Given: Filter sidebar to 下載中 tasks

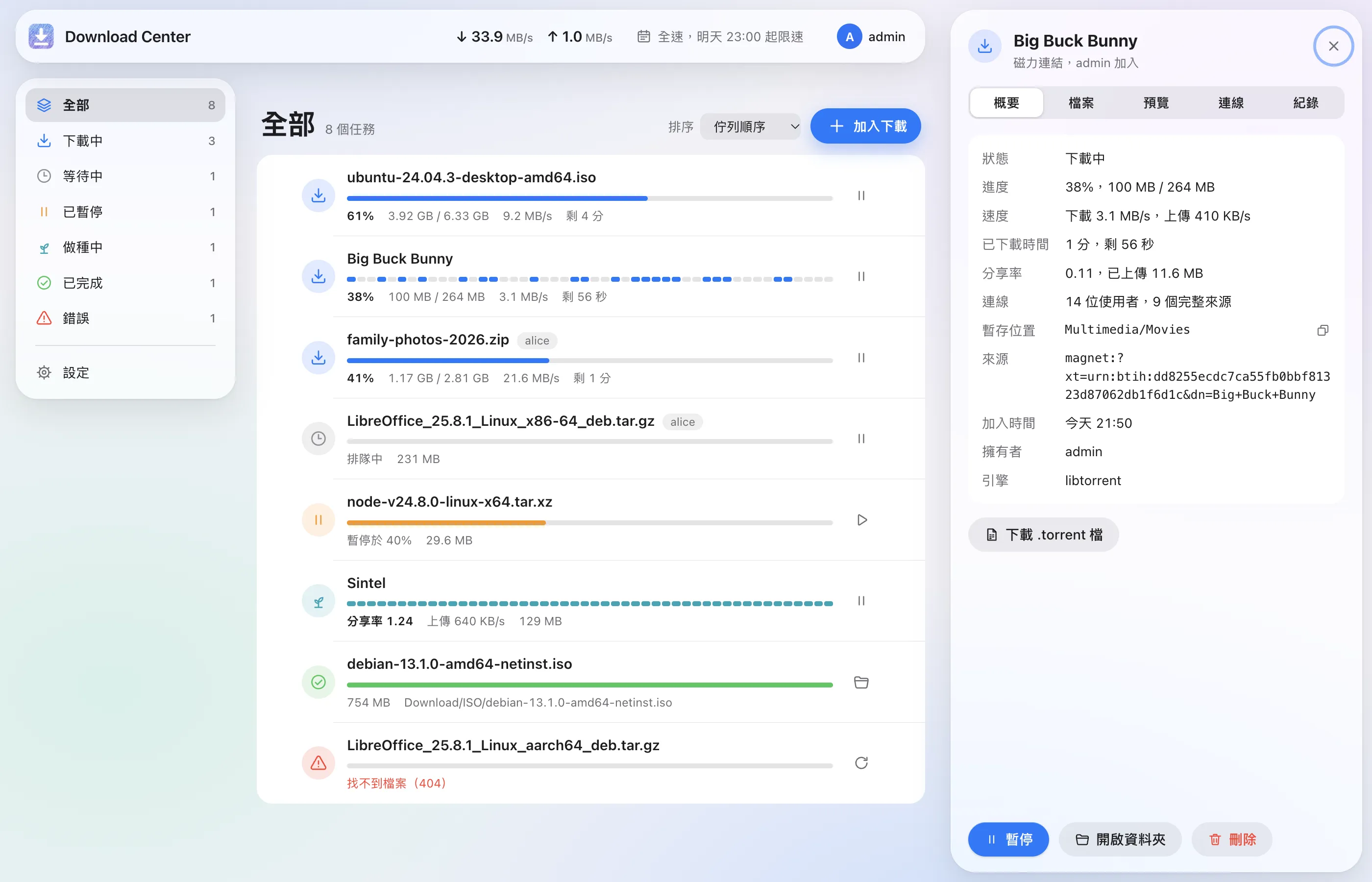Looking at the screenshot, I should tap(125, 141).
